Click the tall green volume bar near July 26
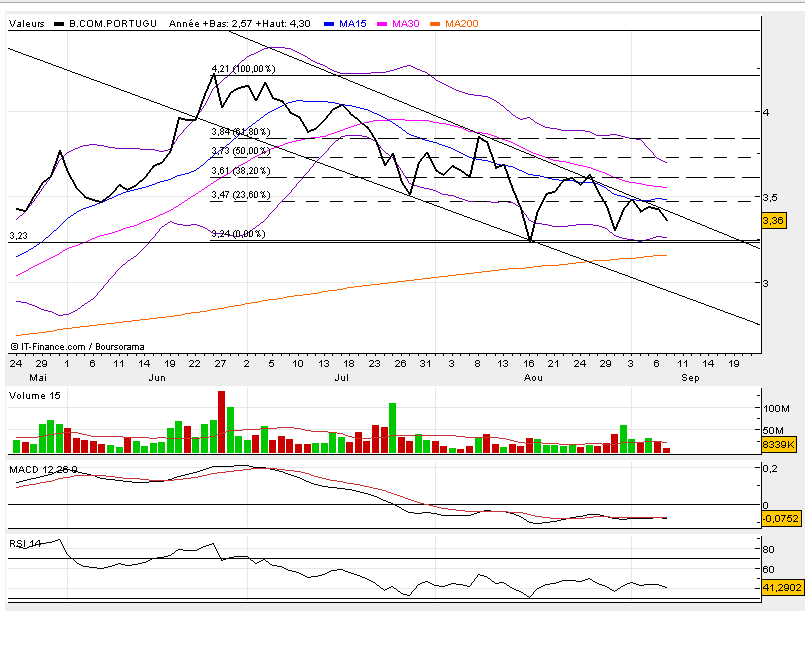 click(x=393, y=428)
